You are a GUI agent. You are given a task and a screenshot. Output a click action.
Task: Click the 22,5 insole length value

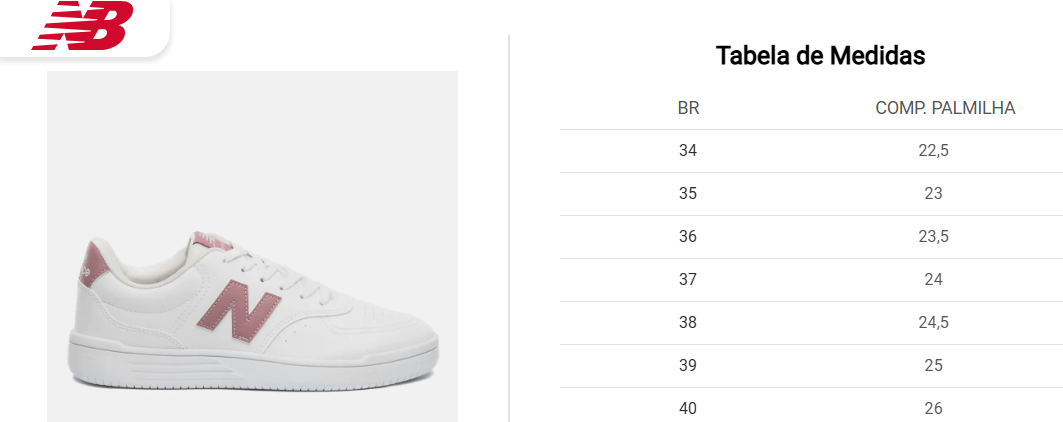(x=933, y=151)
